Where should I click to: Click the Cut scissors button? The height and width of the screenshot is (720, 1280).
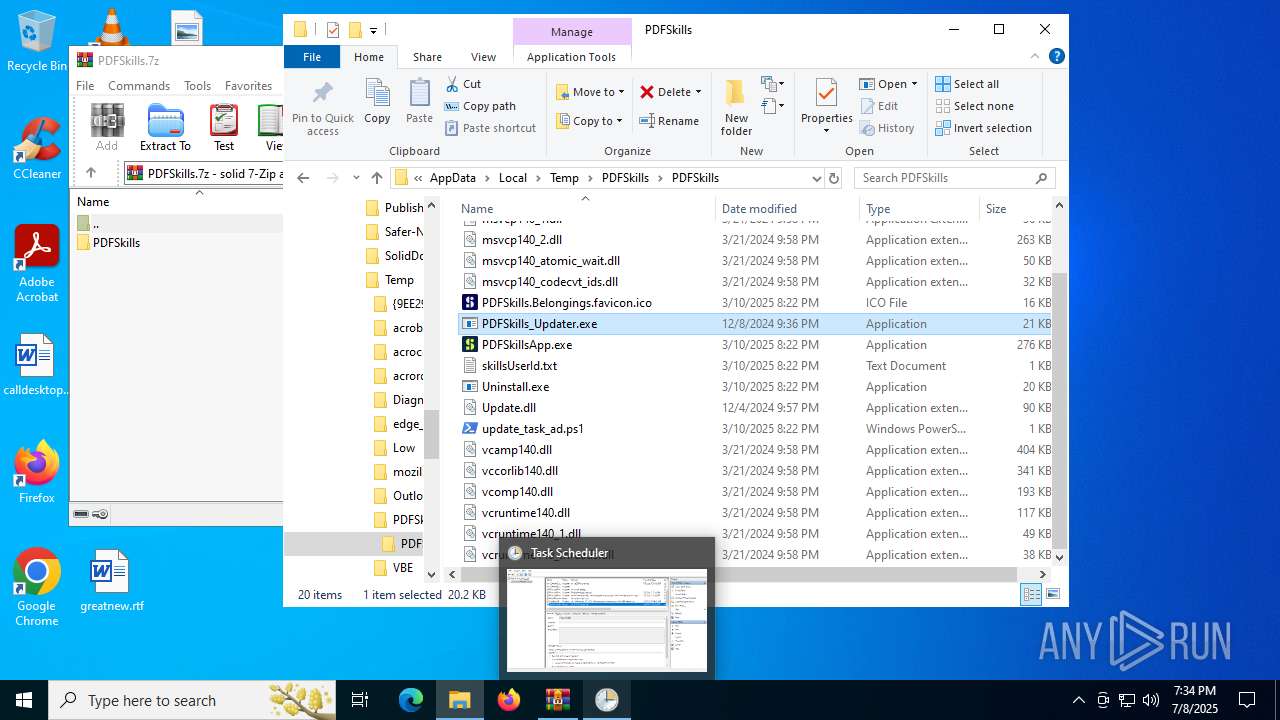[x=463, y=84]
